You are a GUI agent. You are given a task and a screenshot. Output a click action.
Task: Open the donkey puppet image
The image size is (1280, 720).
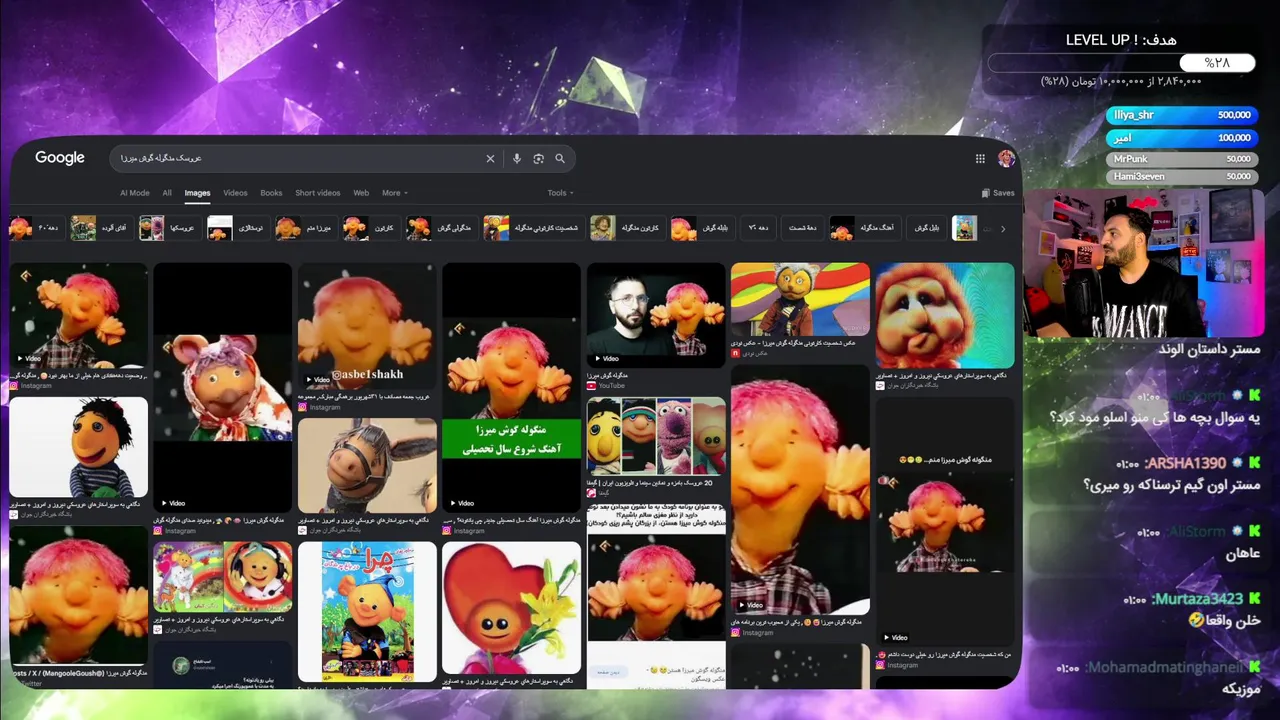(367, 465)
